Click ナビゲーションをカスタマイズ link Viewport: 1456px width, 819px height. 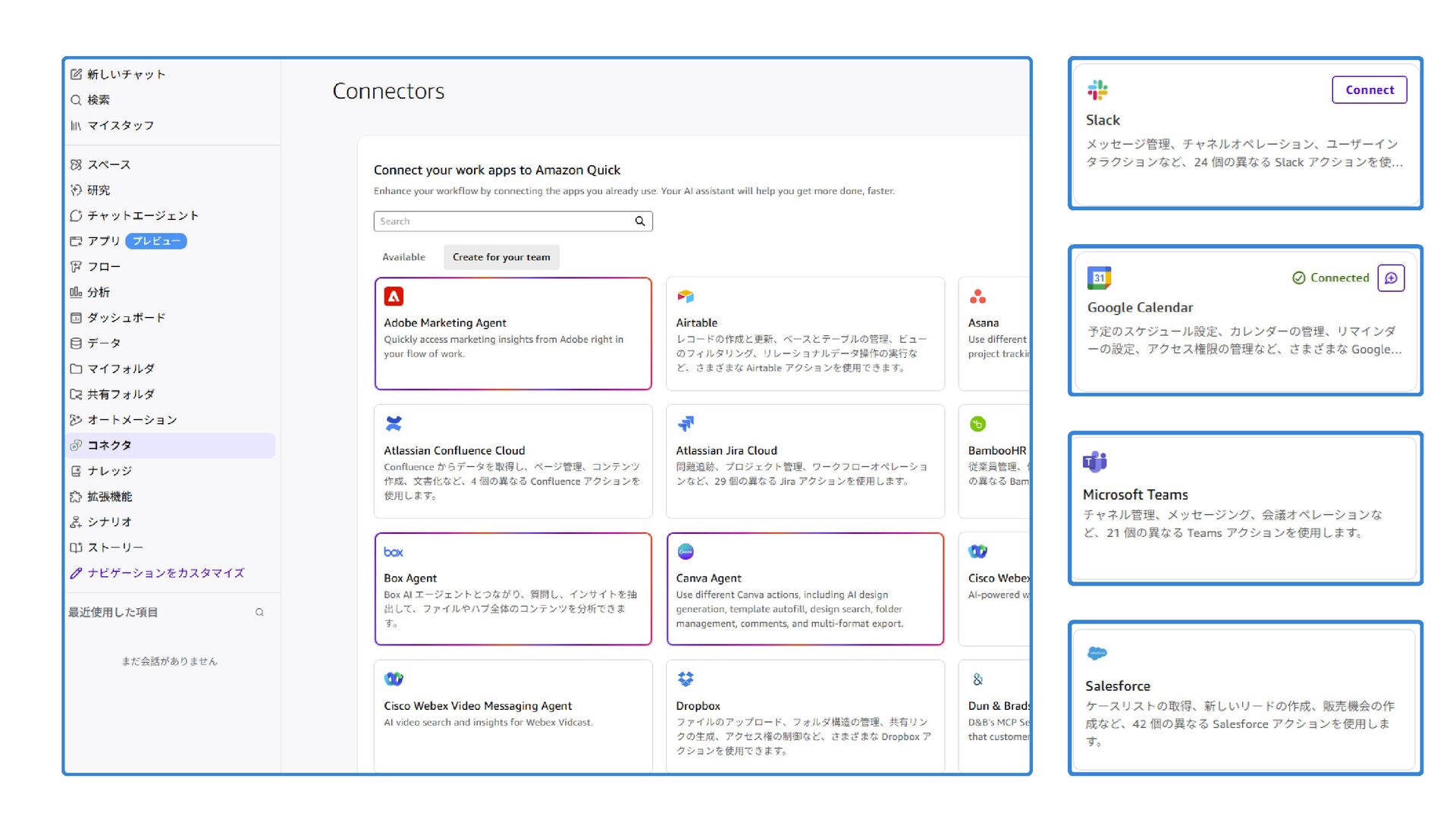(x=165, y=573)
